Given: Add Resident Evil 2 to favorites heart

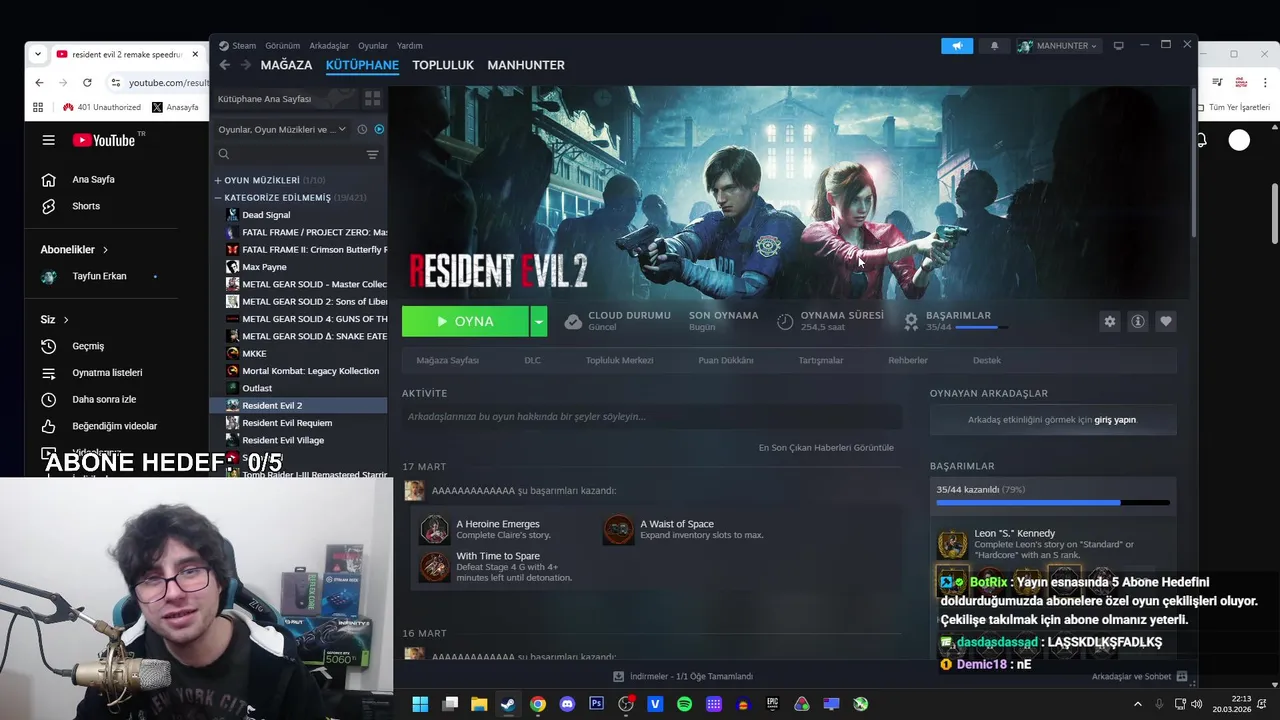Looking at the screenshot, I should click(x=1165, y=321).
